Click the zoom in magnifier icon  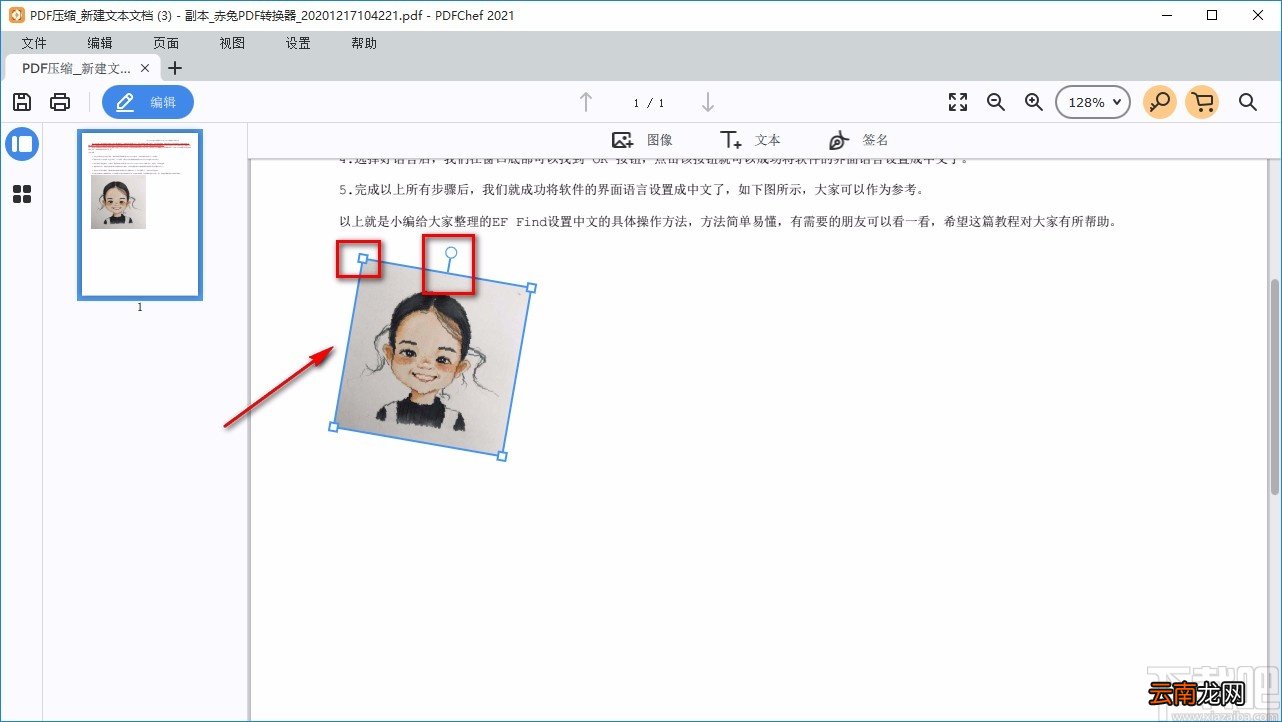pos(1034,102)
